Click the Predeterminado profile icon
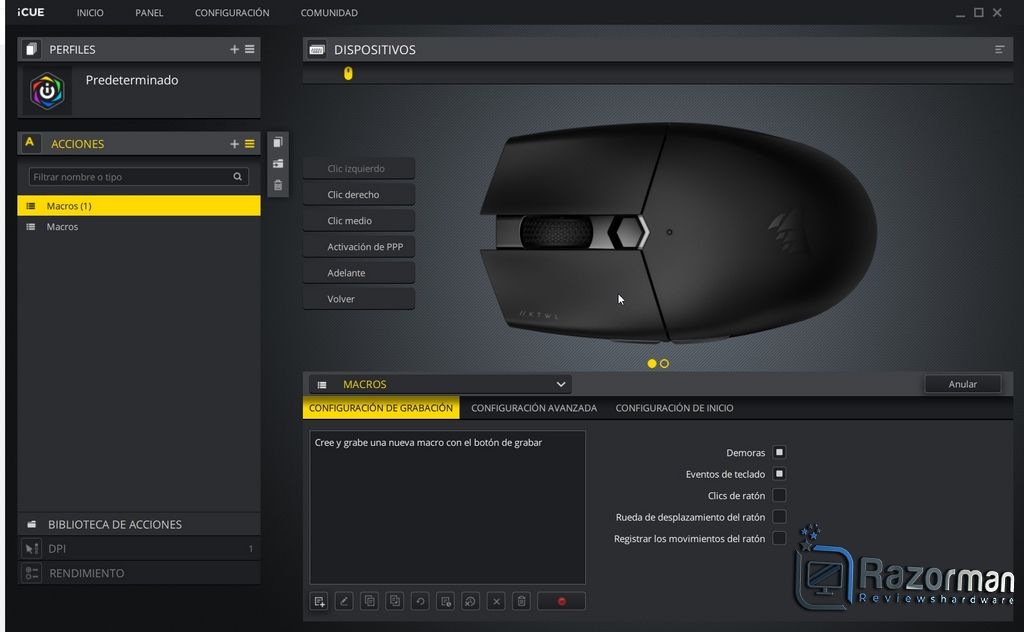The image size is (1024, 632). pyautogui.click(x=47, y=91)
